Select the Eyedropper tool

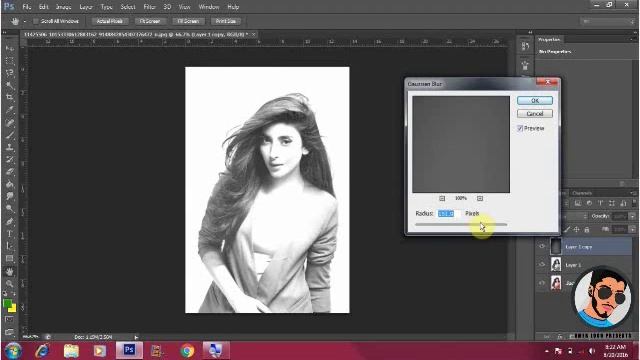pyautogui.click(x=10, y=110)
